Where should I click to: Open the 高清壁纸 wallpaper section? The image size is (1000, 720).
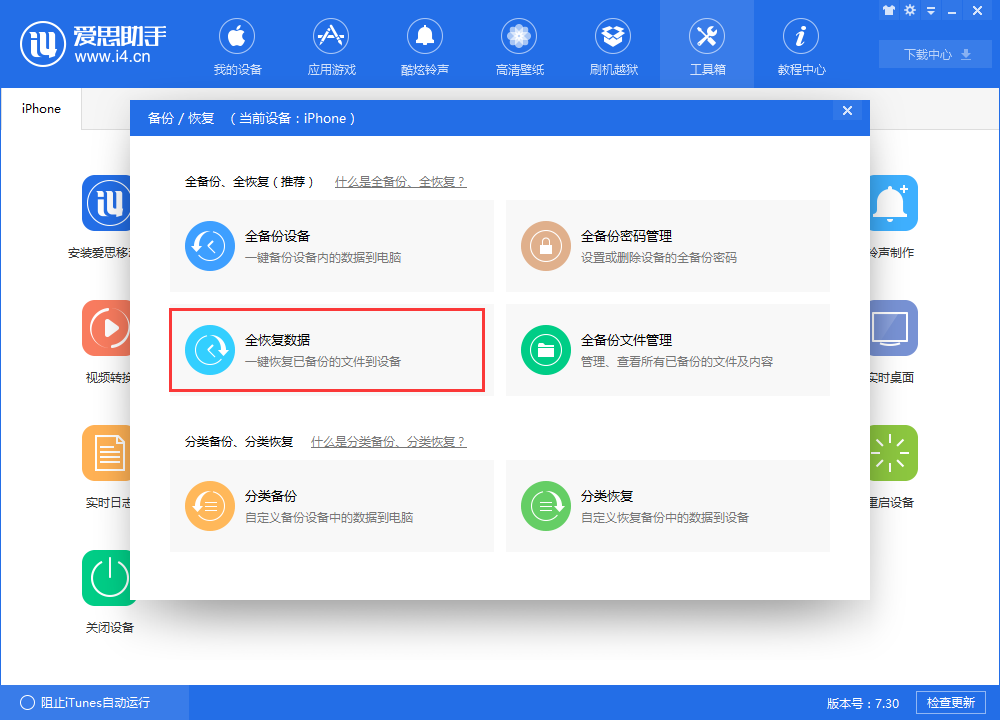tap(518, 45)
